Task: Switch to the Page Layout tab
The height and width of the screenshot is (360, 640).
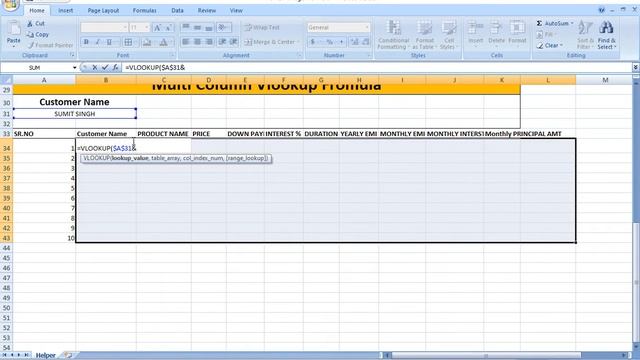Action: (103, 10)
